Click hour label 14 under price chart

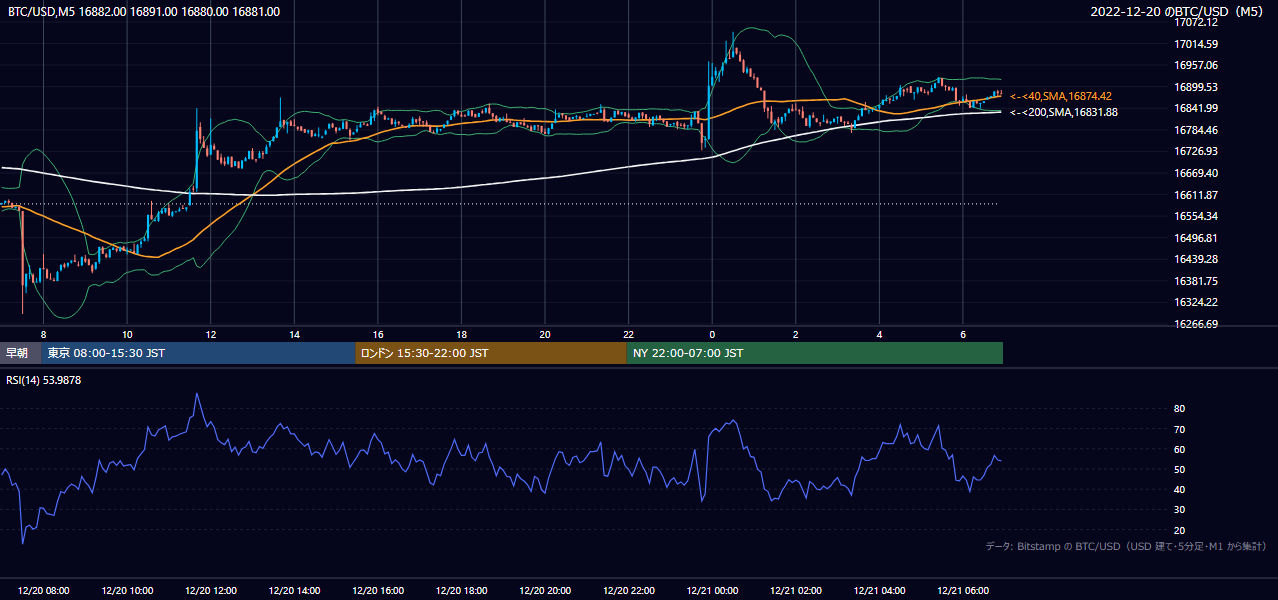click(294, 334)
